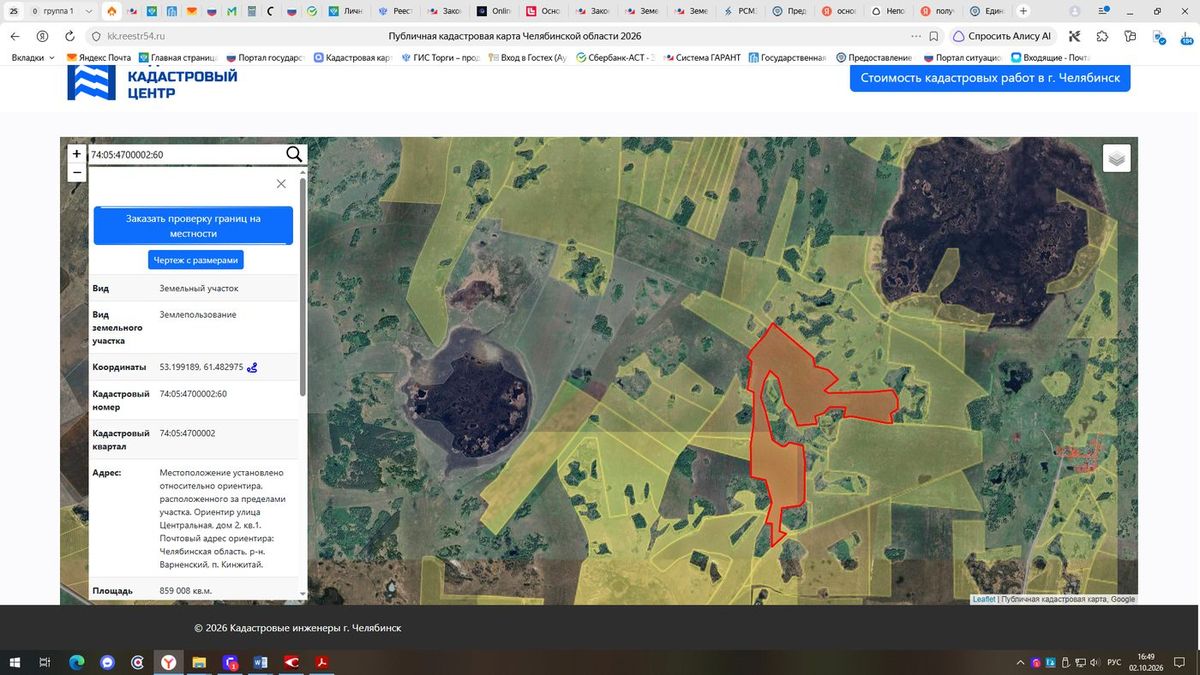The image size is (1200, 675).
Task: Open the map layers switcher
Action: [1117, 158]
